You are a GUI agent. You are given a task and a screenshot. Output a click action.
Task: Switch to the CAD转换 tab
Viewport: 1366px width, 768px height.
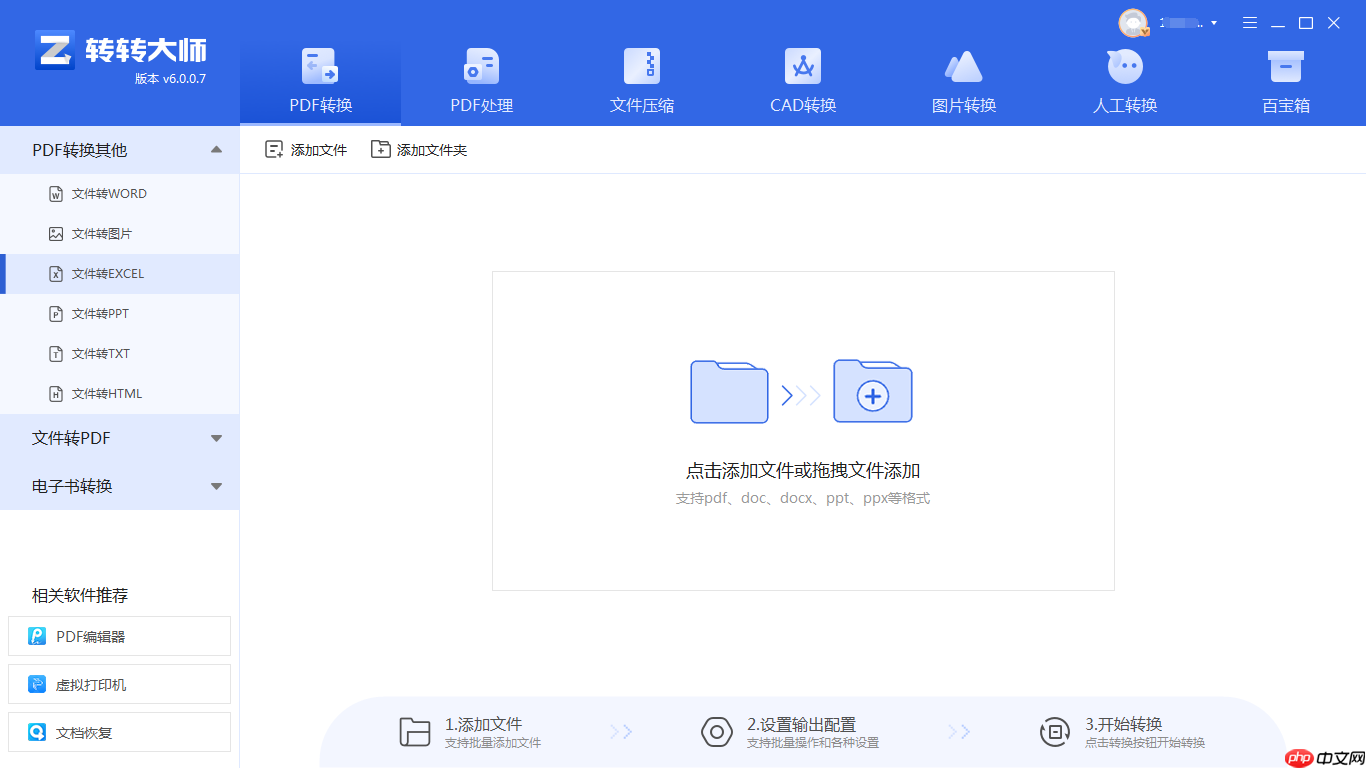tap(803, 84)
